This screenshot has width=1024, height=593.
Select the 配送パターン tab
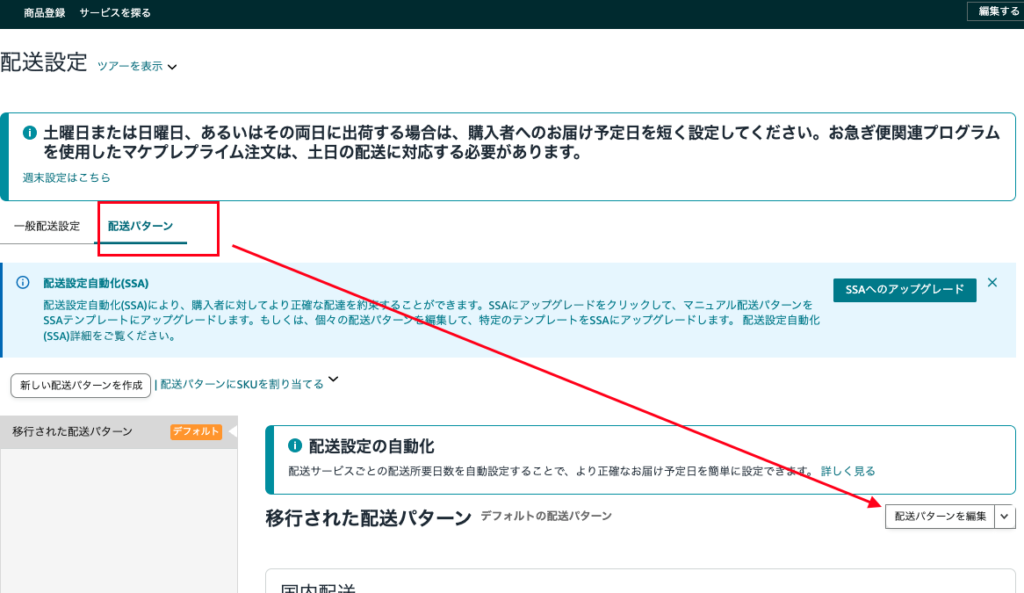tap(140, 226)
